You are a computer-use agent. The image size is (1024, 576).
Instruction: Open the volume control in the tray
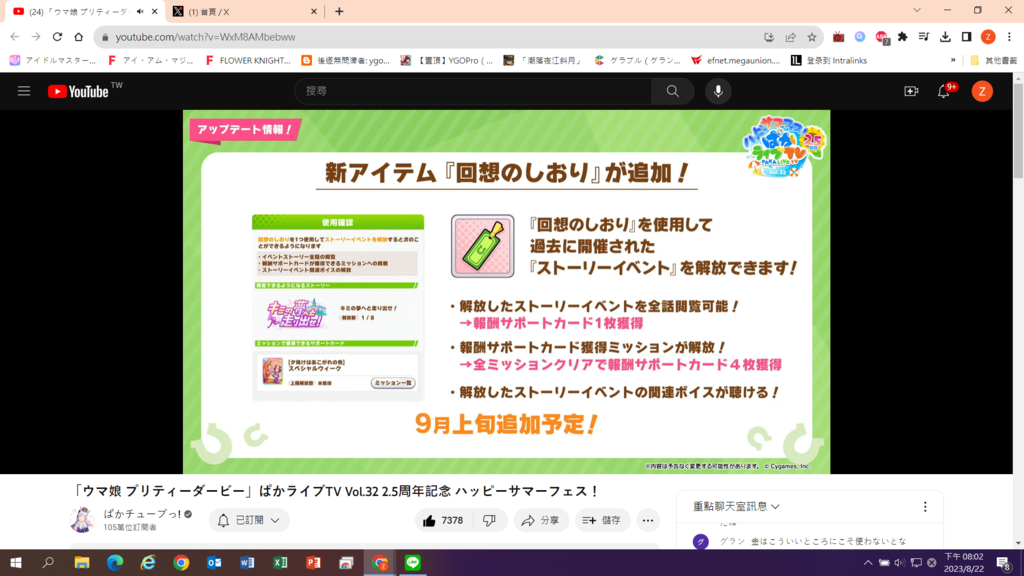coord(900,563)
